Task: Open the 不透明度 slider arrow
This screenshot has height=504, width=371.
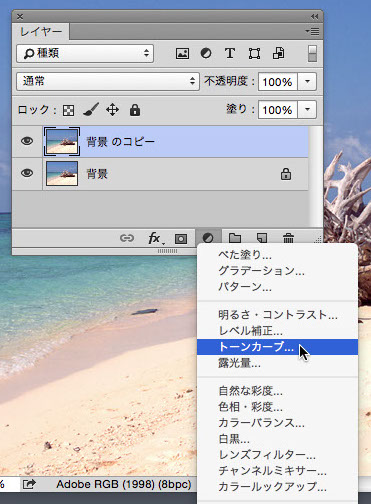Action: [307, 81]
